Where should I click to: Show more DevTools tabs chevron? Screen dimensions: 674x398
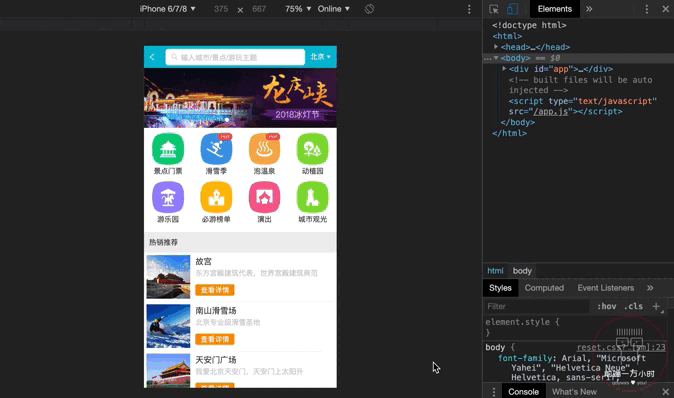(x=589, y=9)
